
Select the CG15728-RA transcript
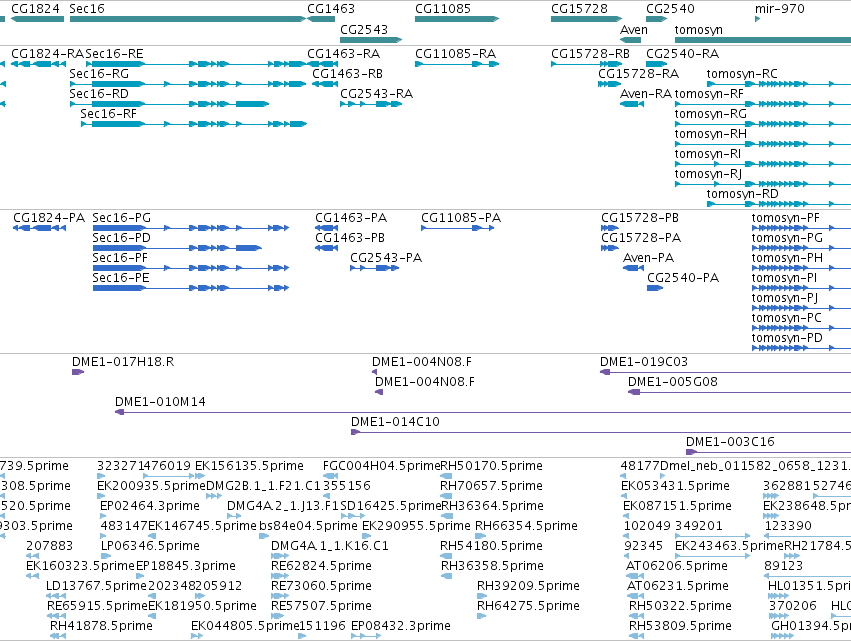(x=609, y=84)
